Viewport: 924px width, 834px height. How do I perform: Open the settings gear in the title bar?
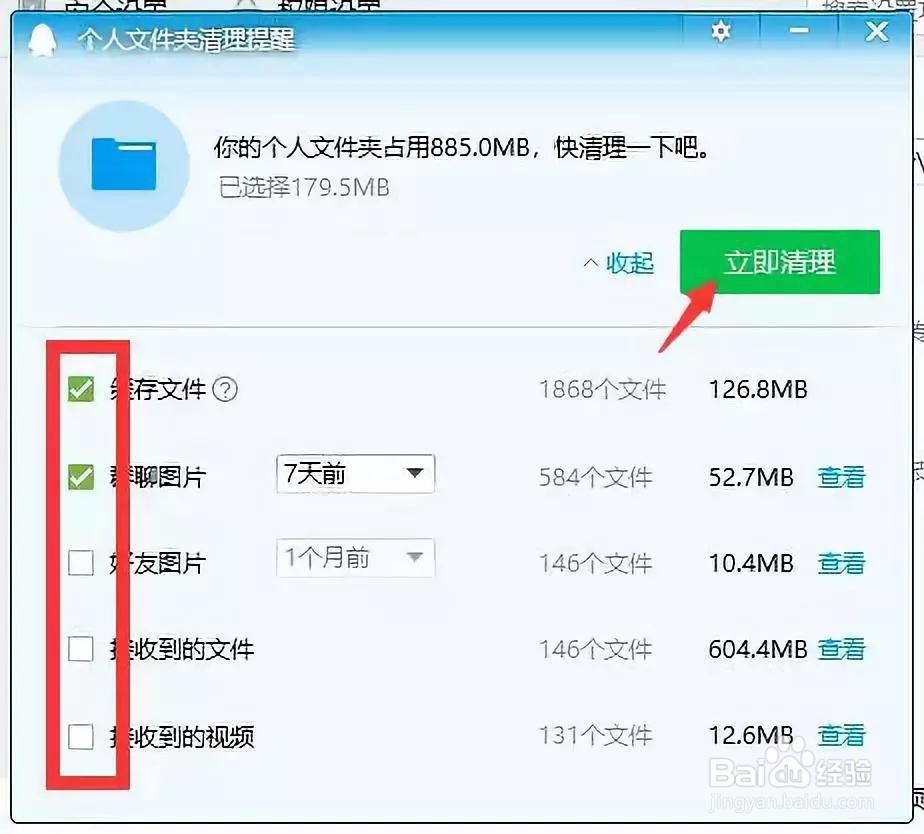pyautogui.click(x=721, y=33)
